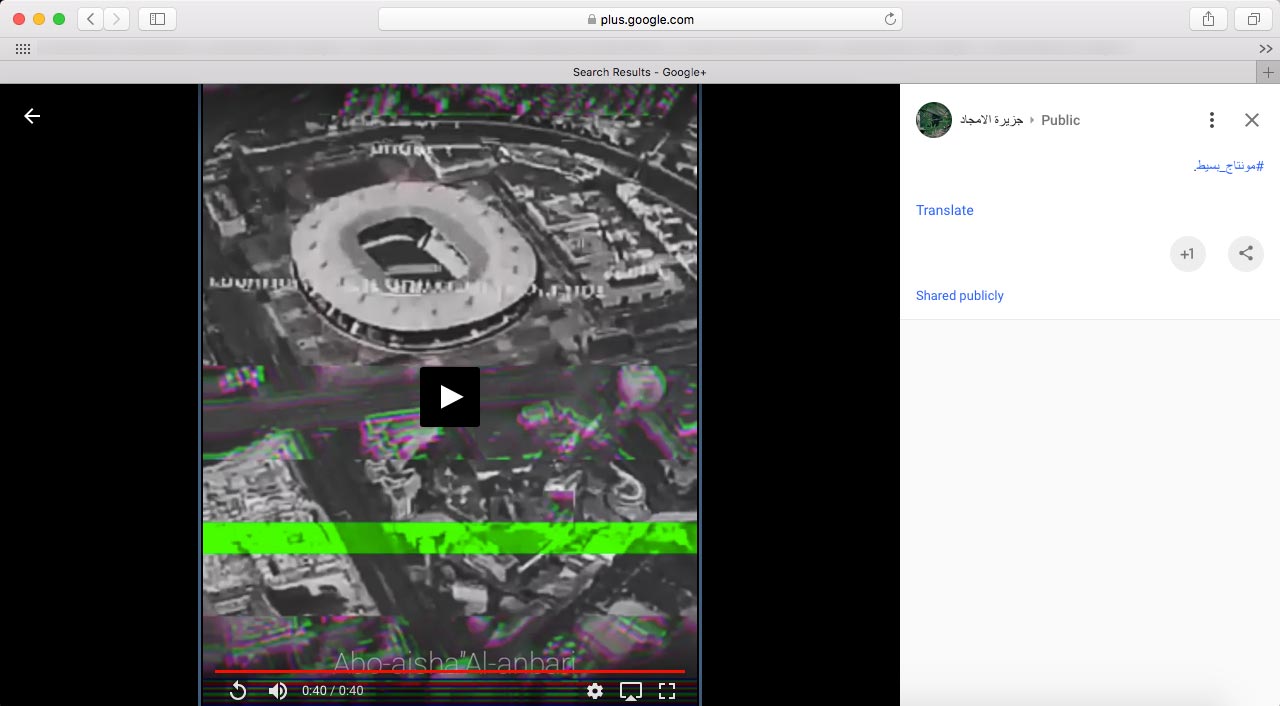Click the plus.google.com address bar
Screen dimensions: 1280x706
point(640,19)
